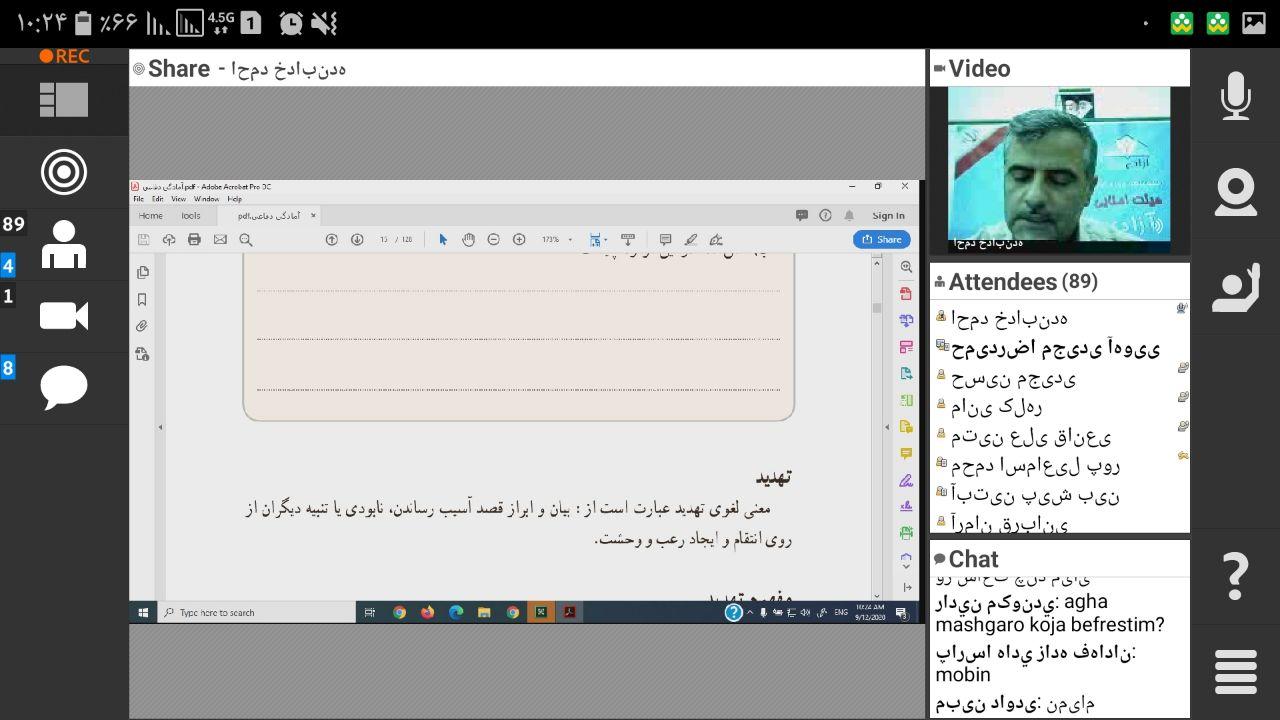Viewport: 1280px width, 720px height.
Task: Click Sign In in Acrobat
Action: click(x=888, y=215)
